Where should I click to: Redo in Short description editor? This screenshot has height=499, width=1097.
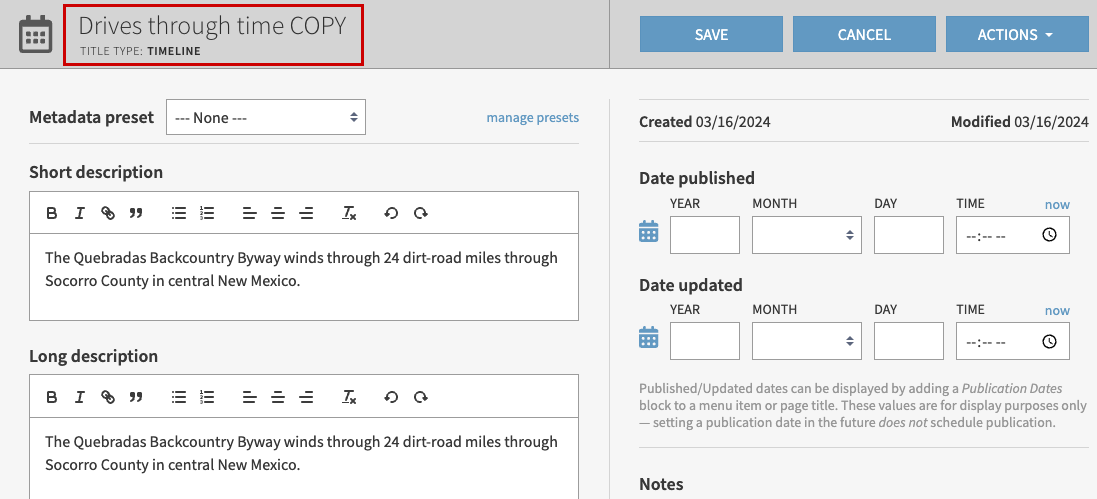pos(420,213)
